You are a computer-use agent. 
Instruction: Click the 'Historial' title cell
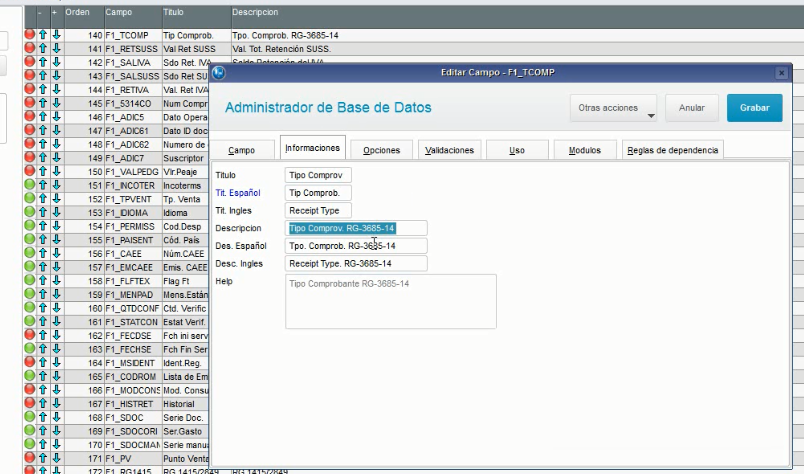click(185, 404)
